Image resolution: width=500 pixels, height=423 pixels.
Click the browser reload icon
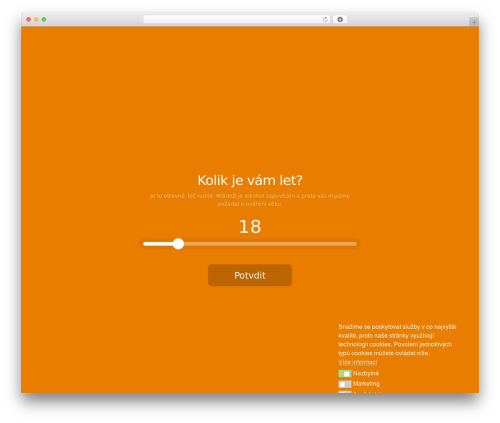click(x=325, y=19)
